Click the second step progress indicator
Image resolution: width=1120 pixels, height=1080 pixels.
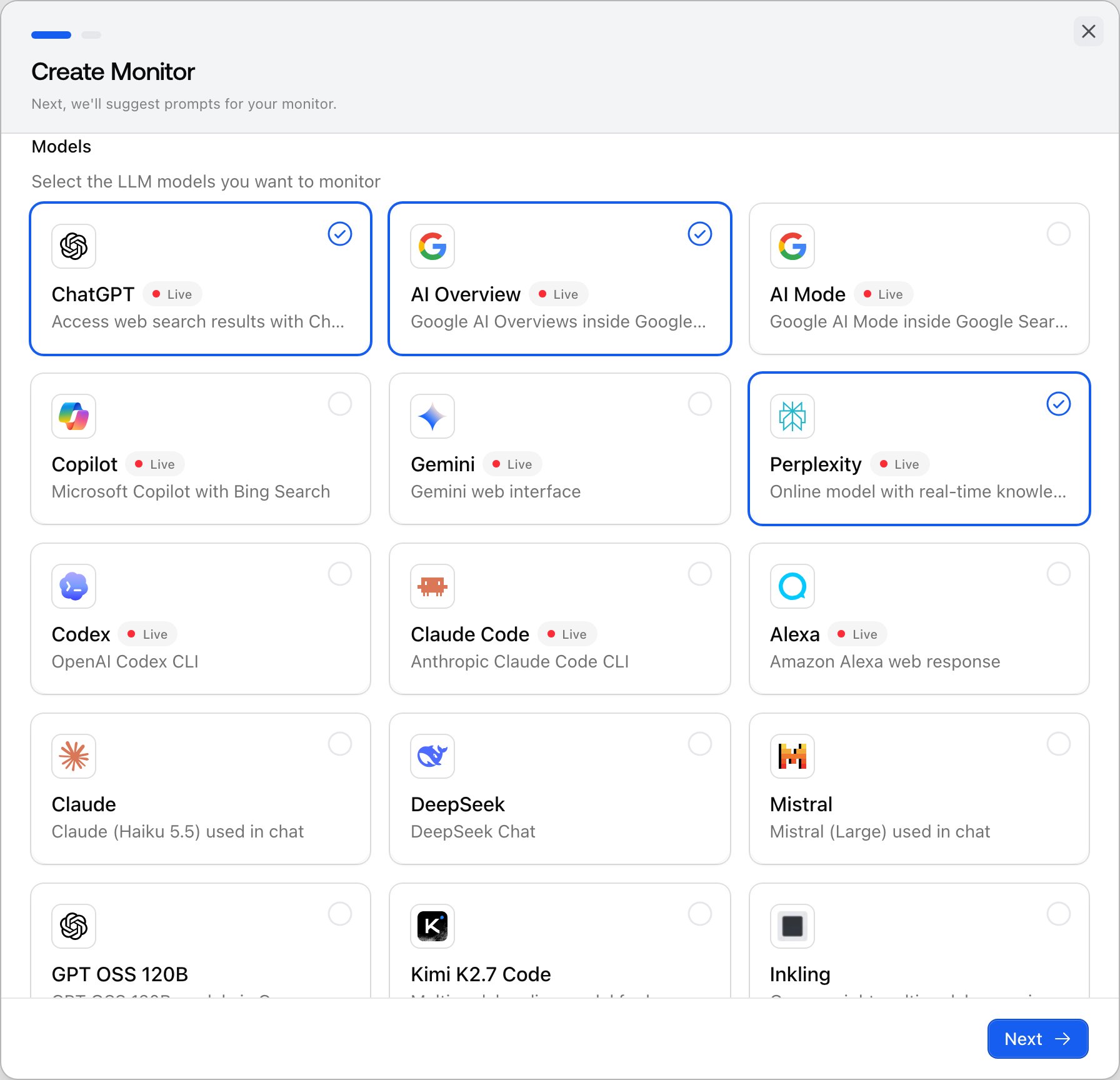(x=91, y=35)
